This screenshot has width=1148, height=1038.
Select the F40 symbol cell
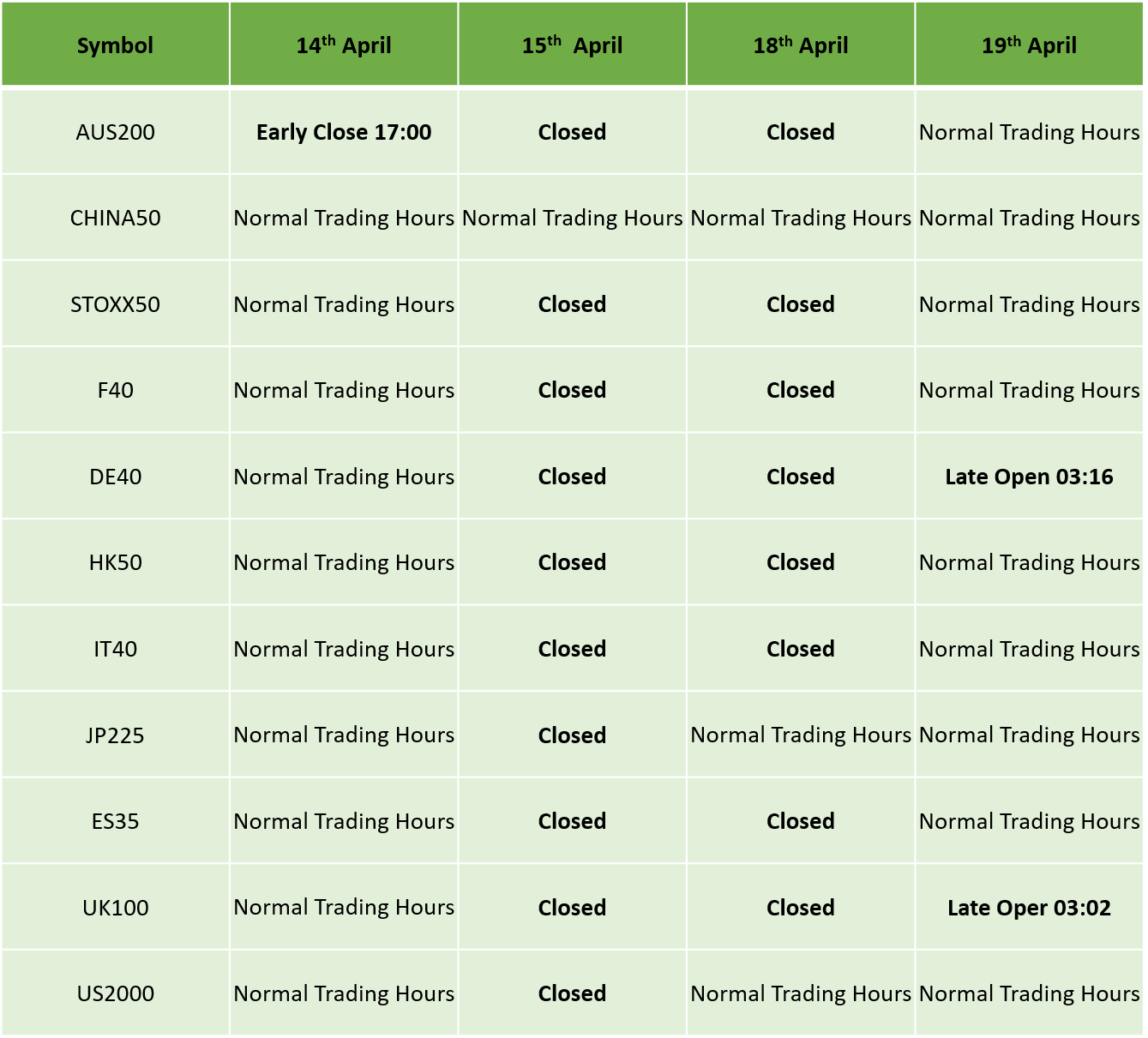(115, 390)
